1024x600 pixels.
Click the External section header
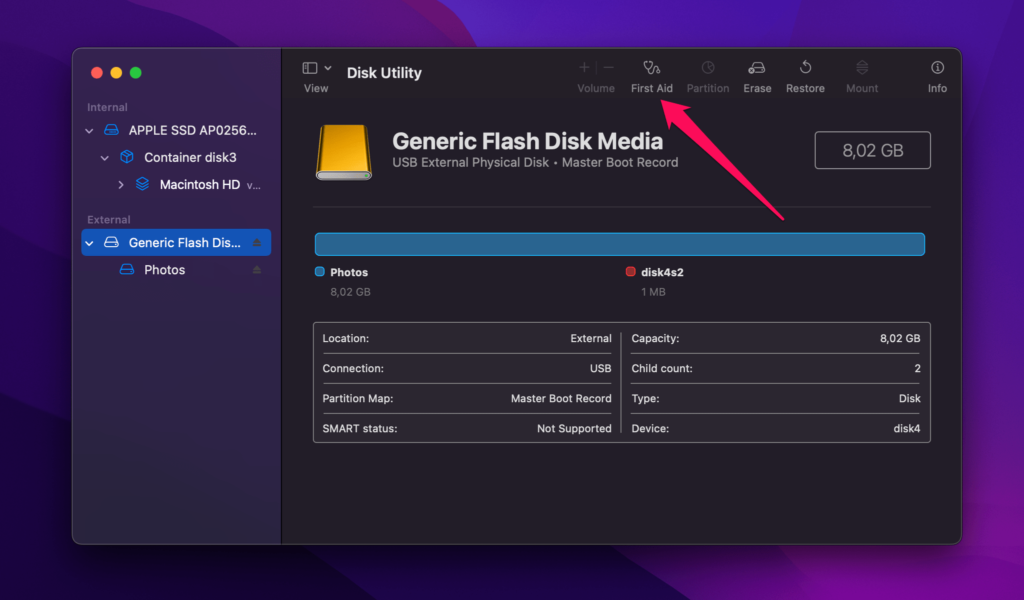coord(108,219)
